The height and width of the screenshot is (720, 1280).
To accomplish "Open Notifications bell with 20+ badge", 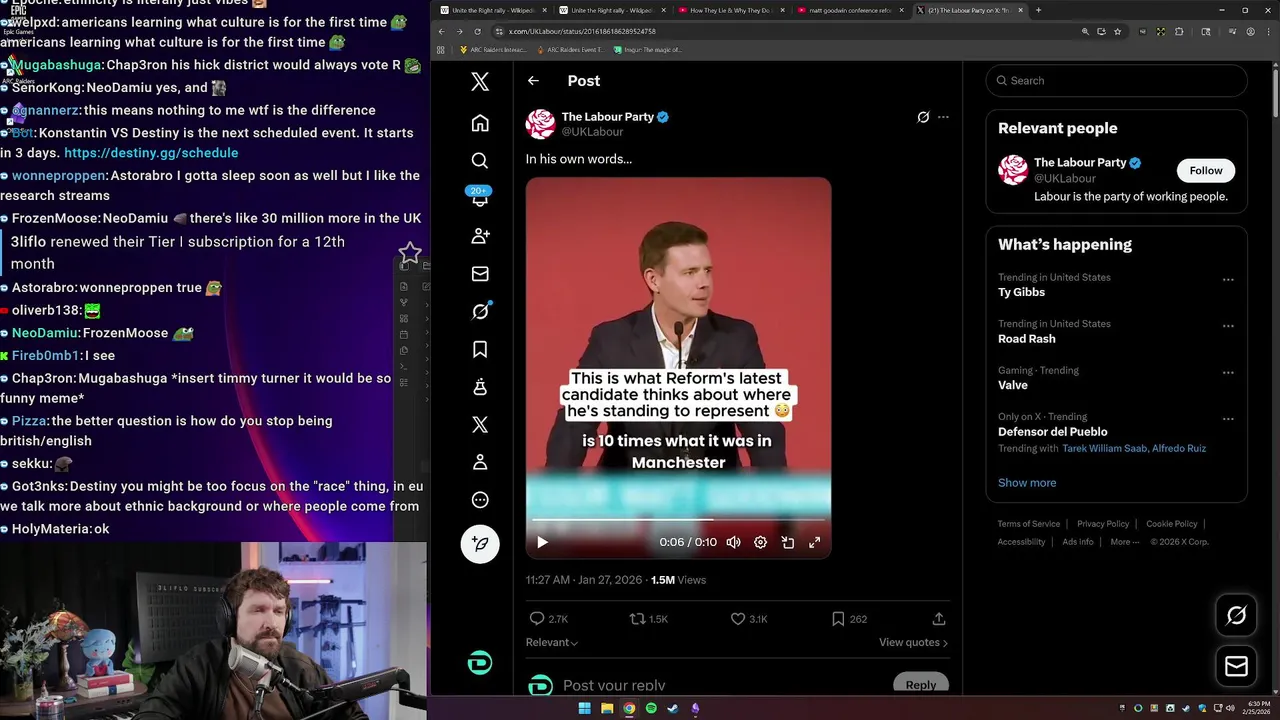I will [x=480, y=197].
